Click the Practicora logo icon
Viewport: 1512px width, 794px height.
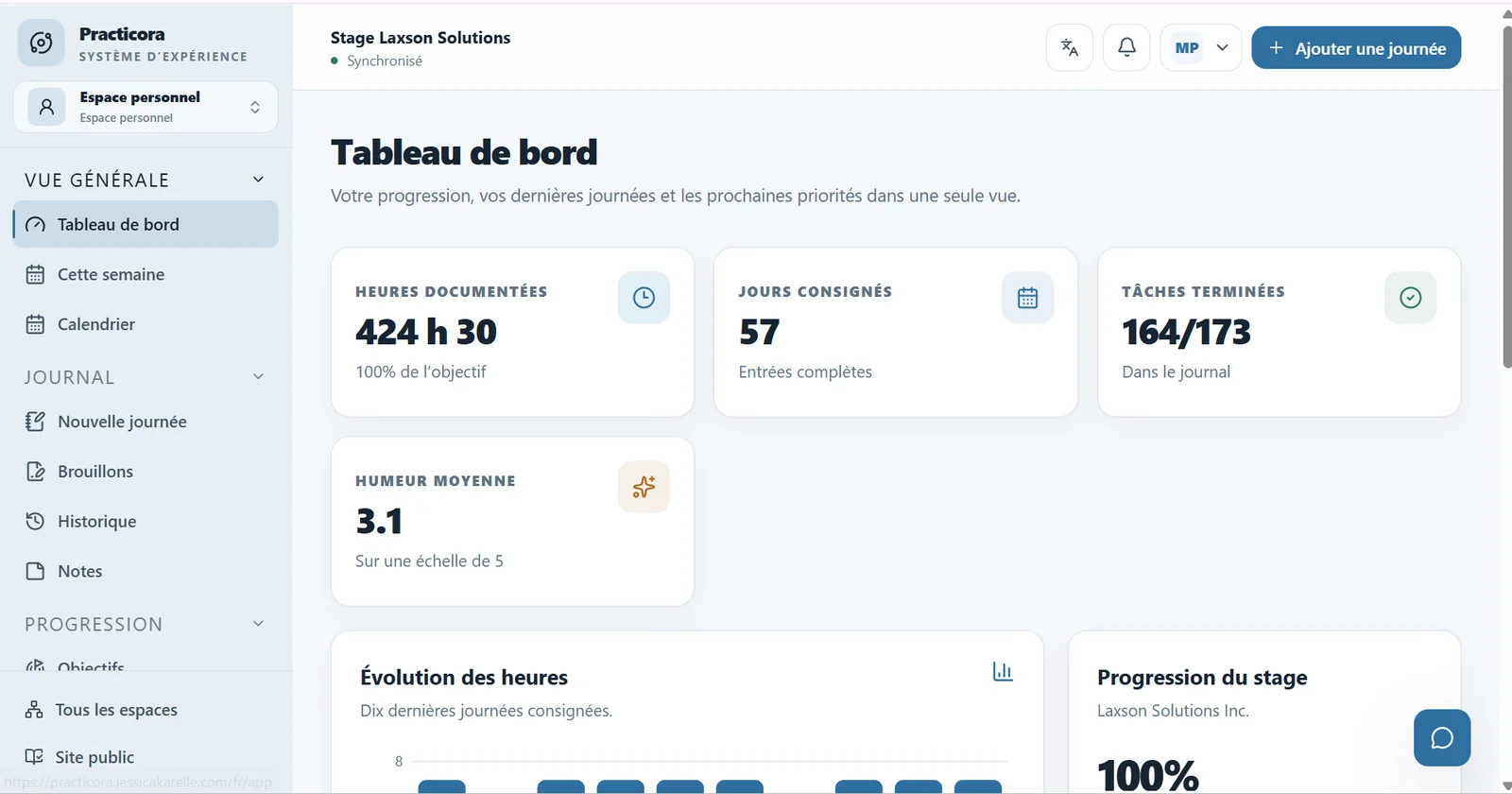click(x=42, y=43)
